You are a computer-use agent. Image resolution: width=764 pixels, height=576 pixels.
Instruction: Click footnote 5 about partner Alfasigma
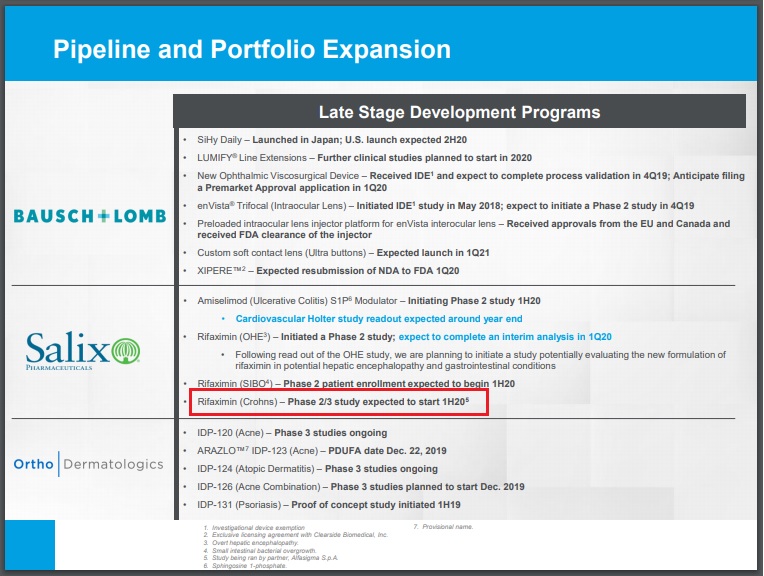point(270,558)
